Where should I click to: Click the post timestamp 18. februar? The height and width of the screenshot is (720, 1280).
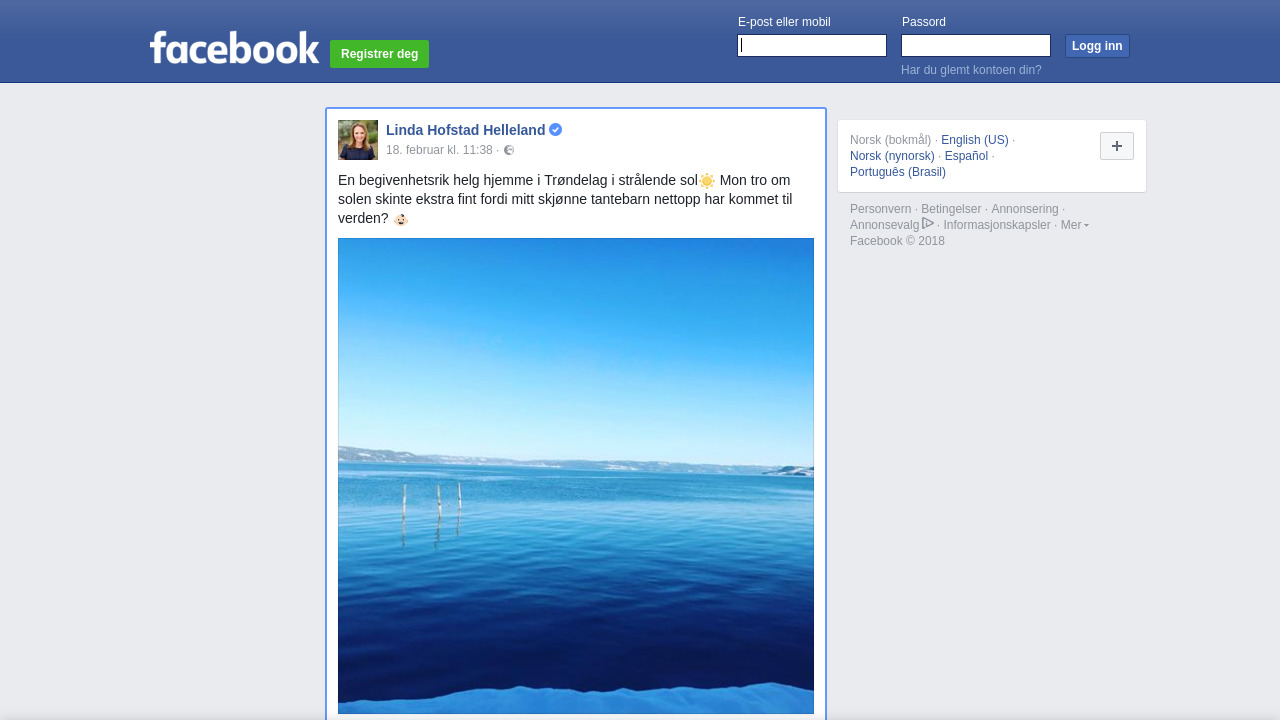tap(439, 150)
